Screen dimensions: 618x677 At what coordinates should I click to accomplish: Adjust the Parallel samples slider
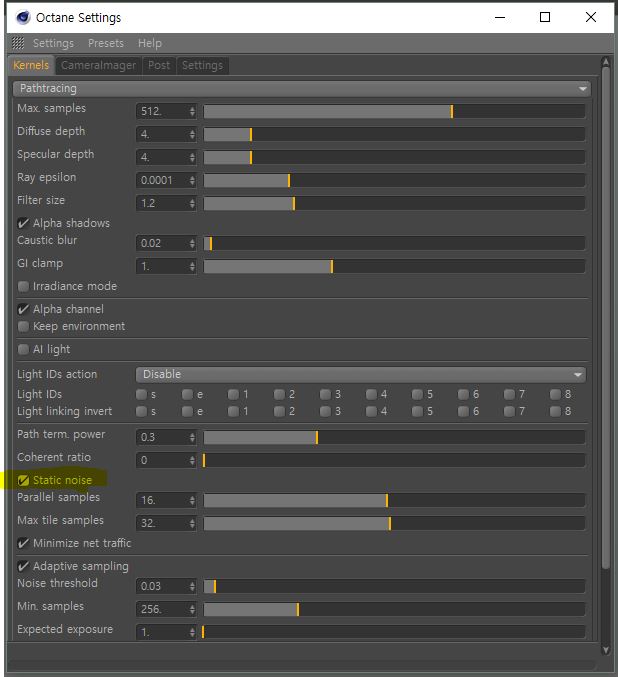tap(394, 500)
